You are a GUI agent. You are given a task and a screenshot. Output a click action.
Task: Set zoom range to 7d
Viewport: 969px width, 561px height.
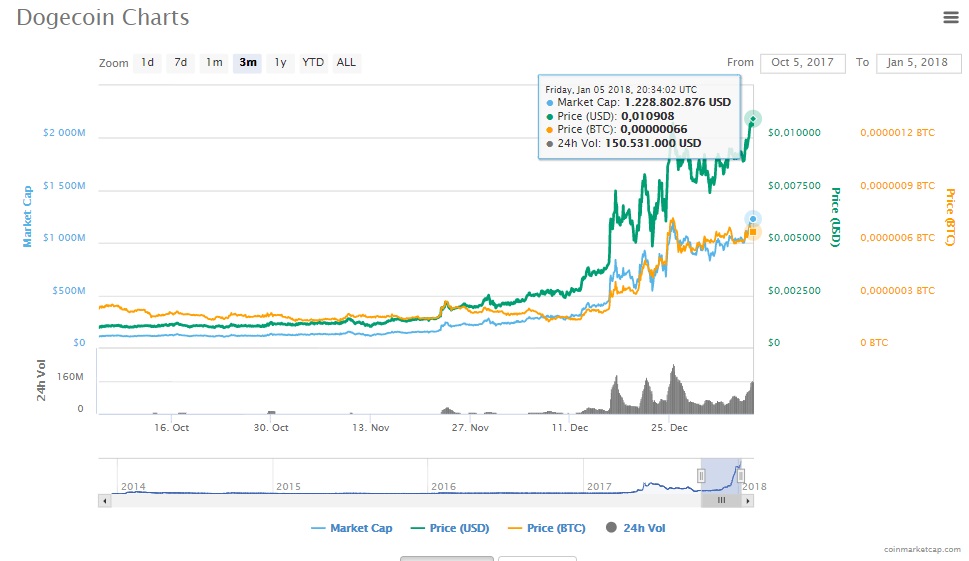(180, 62)
